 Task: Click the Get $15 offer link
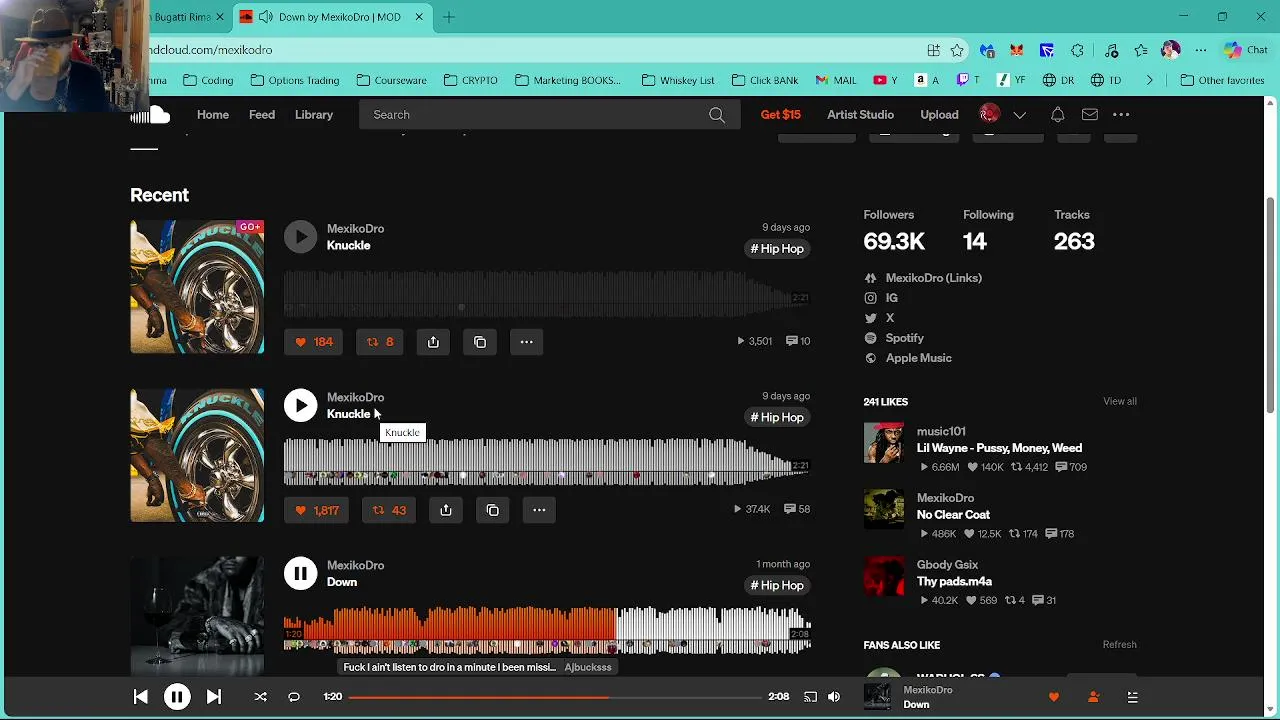click(781, 115)
